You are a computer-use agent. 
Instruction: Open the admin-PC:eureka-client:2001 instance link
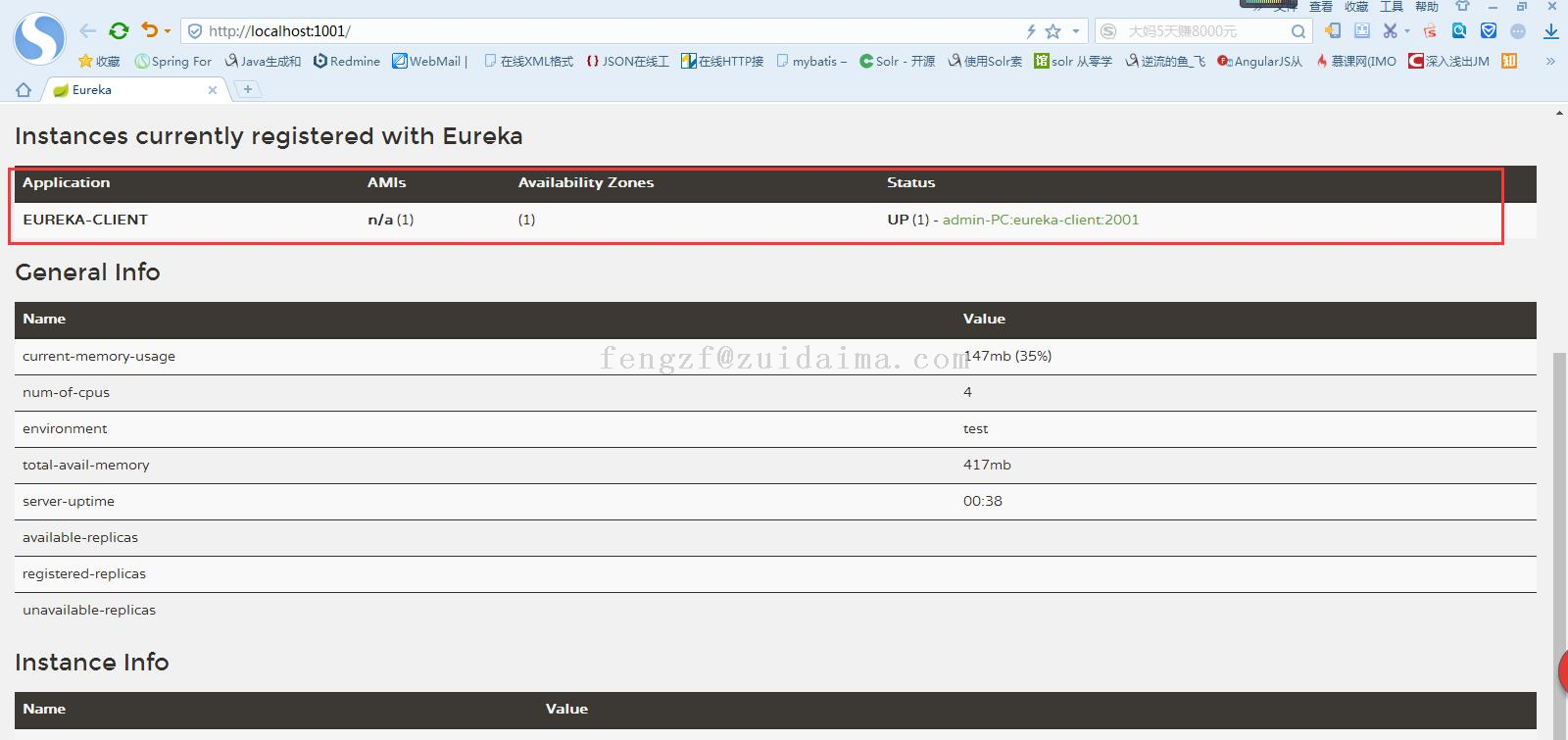pos(1040,220)
